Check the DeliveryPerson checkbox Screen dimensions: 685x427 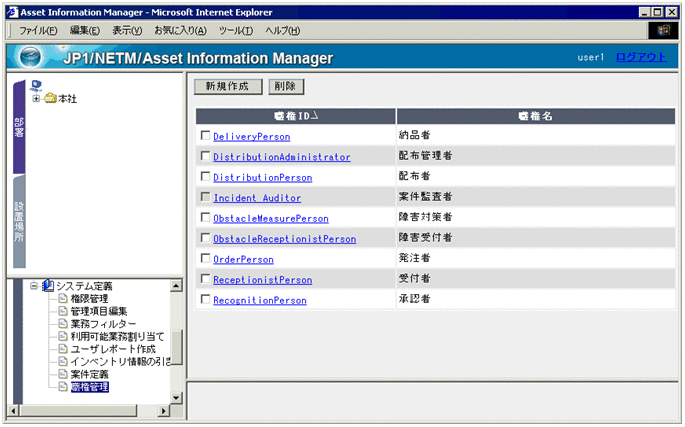tap(205, 135)
